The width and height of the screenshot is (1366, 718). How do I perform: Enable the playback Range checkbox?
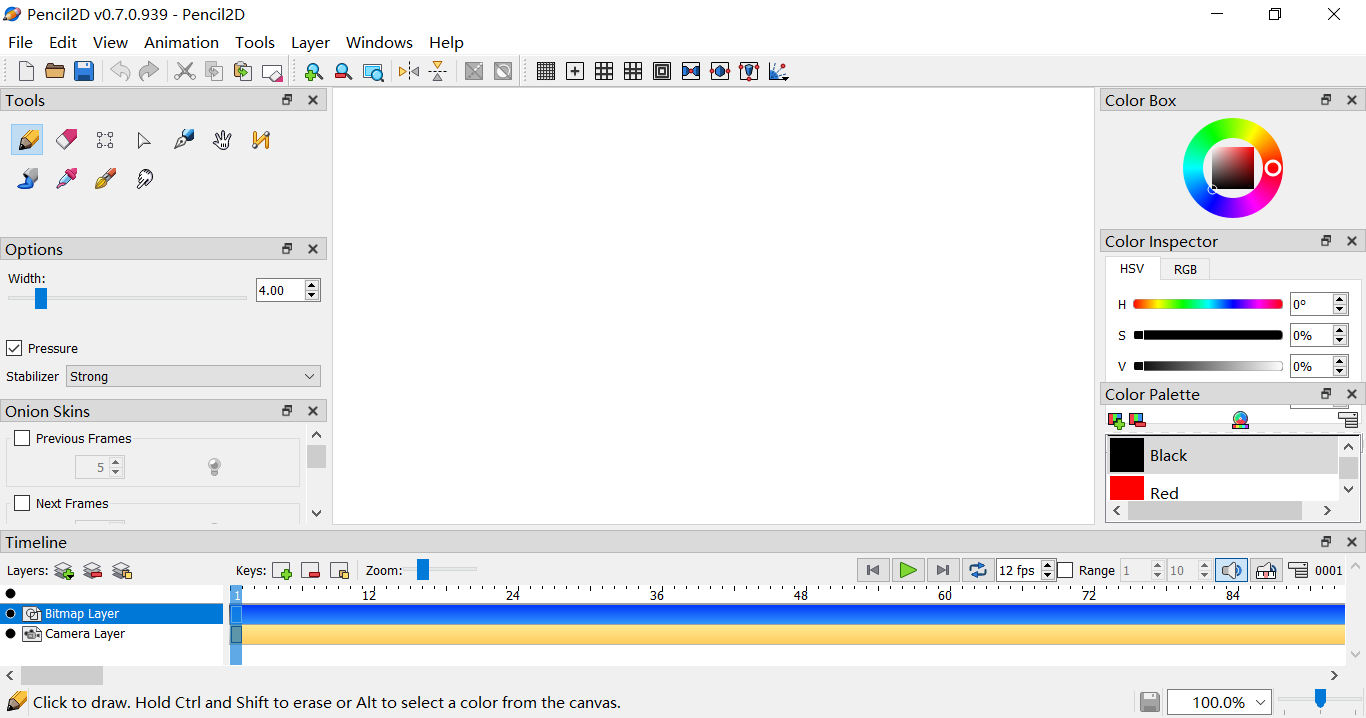tap(1065, 570)
